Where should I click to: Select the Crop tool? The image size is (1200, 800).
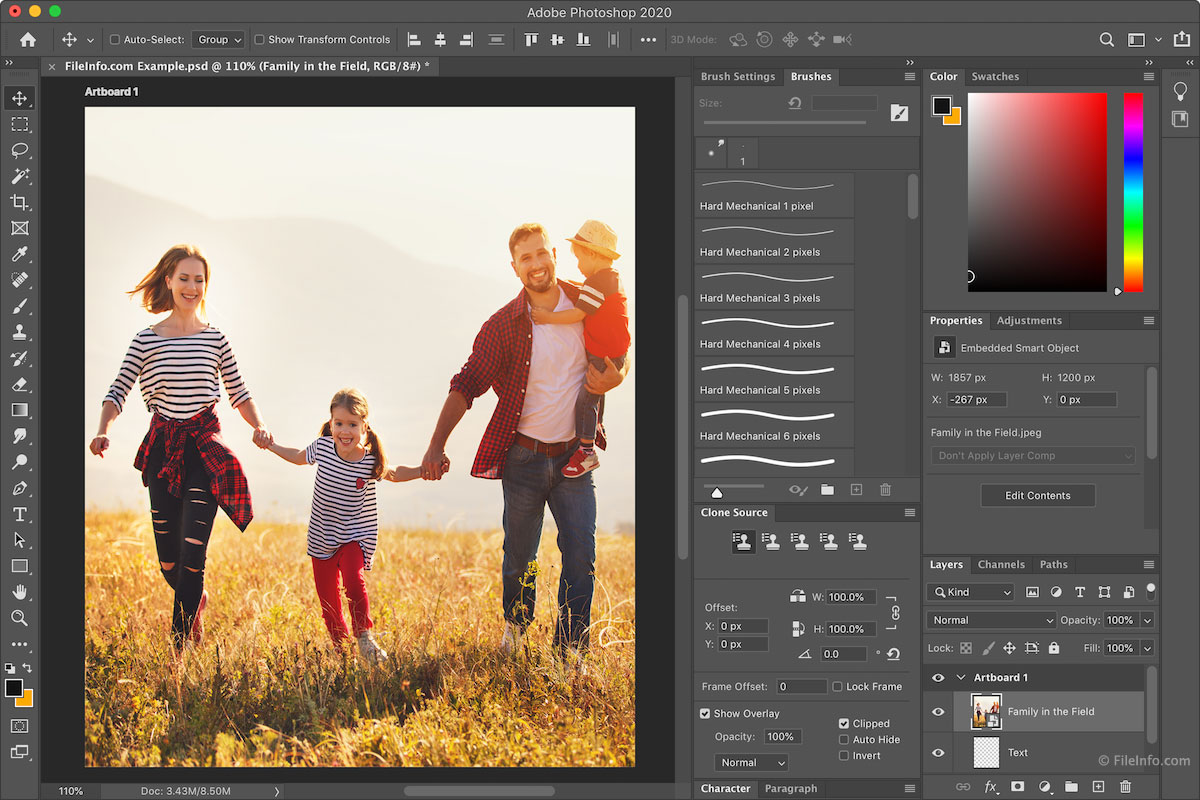pos(20,201)
